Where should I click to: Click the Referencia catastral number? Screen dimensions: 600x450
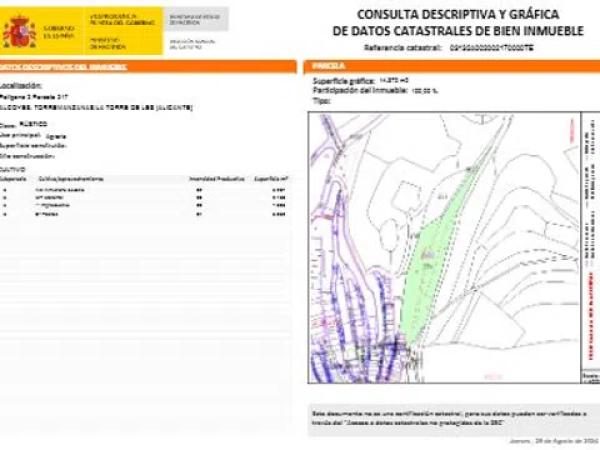[x=498, y=47]
